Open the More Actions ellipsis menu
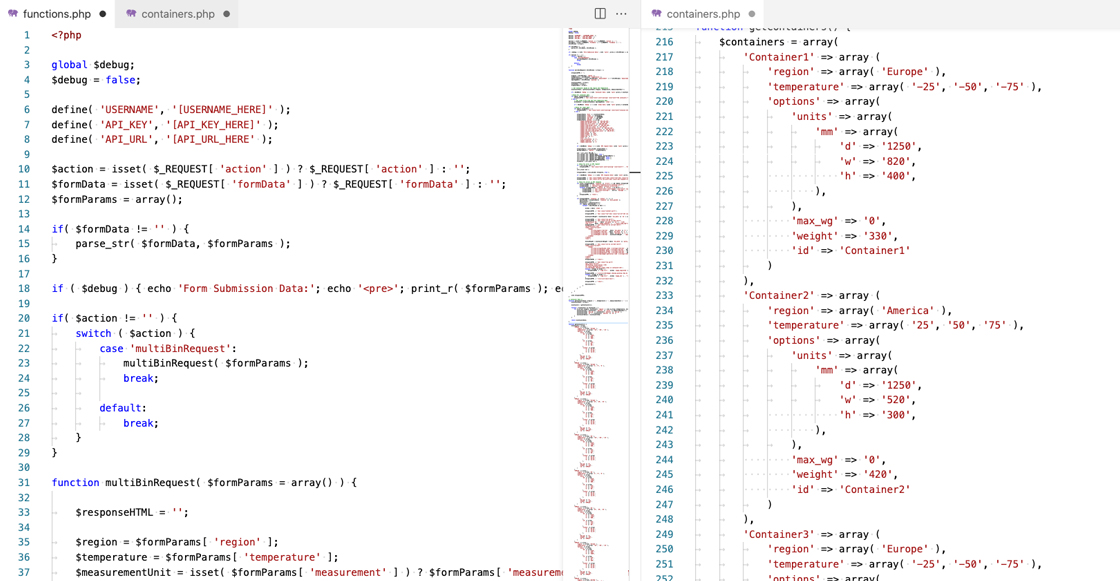 point(622,14)
